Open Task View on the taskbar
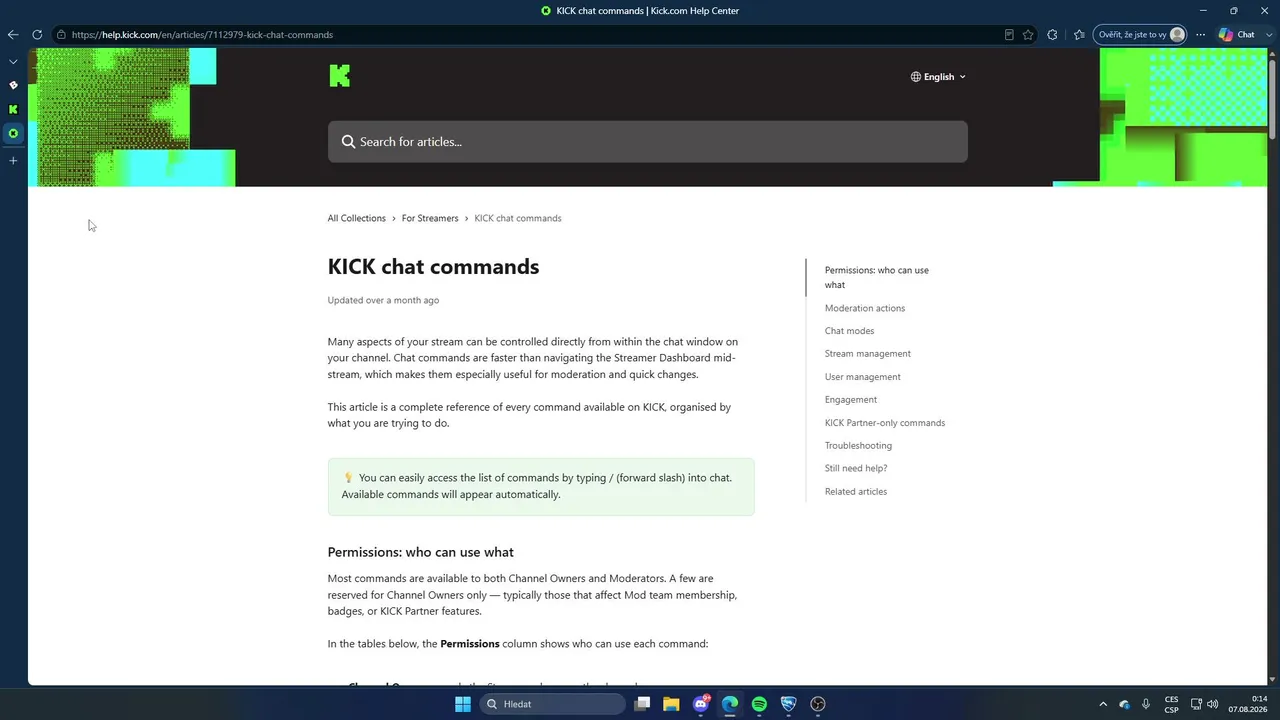This screenshot has width=1280, height=720. coord(643,704)
